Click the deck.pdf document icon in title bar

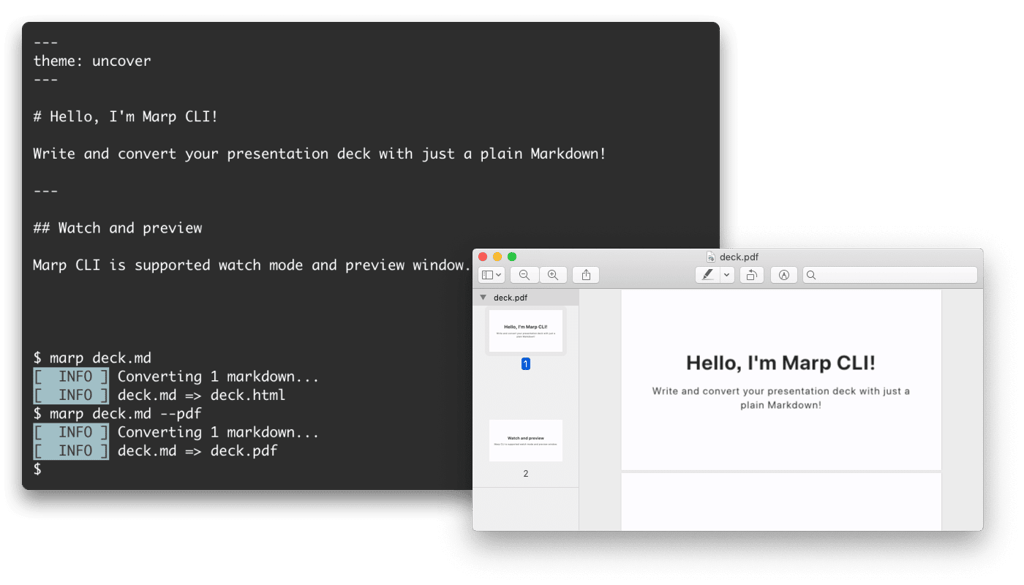710,257
